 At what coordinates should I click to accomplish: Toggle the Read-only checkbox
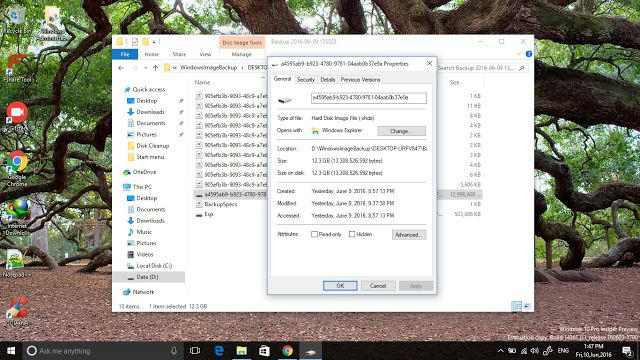pyautogui.click(x=314, y=234)
